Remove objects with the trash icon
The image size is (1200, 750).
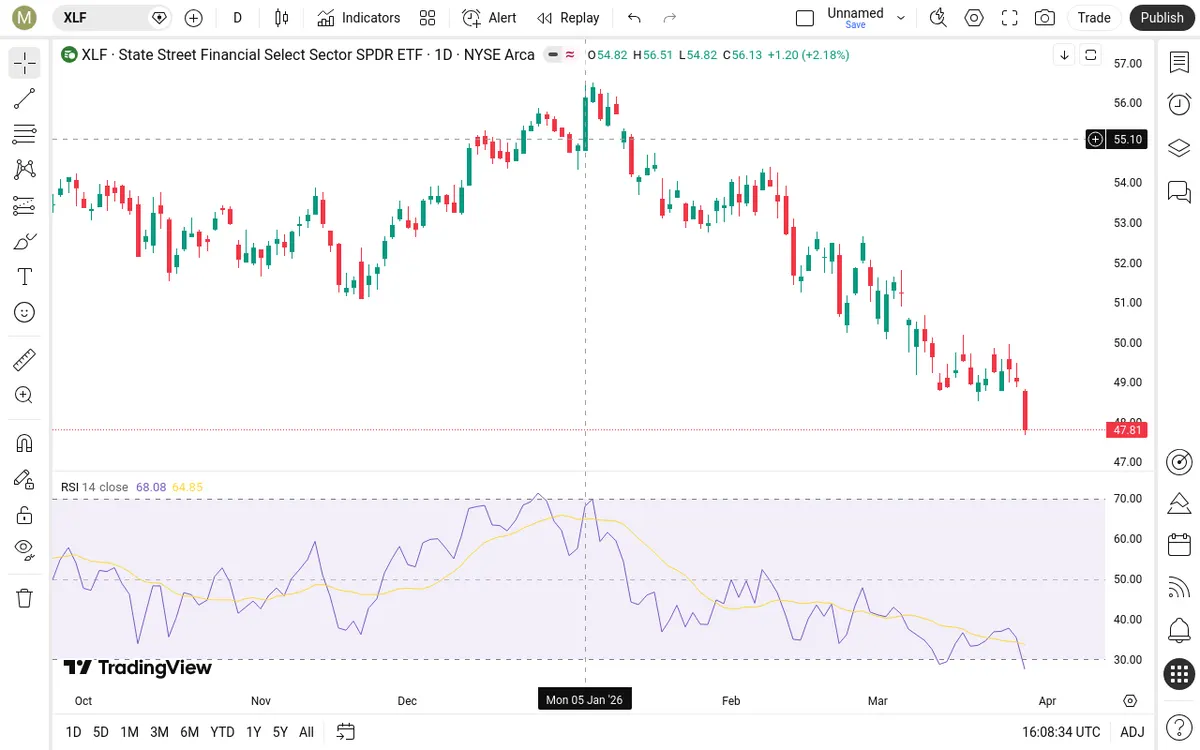(25, 598)
